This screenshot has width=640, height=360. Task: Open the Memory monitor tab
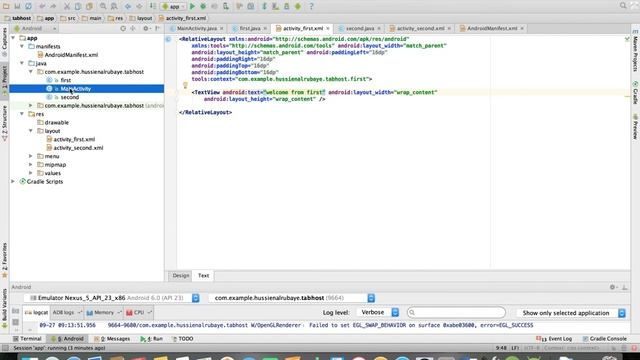click(104, 313)
